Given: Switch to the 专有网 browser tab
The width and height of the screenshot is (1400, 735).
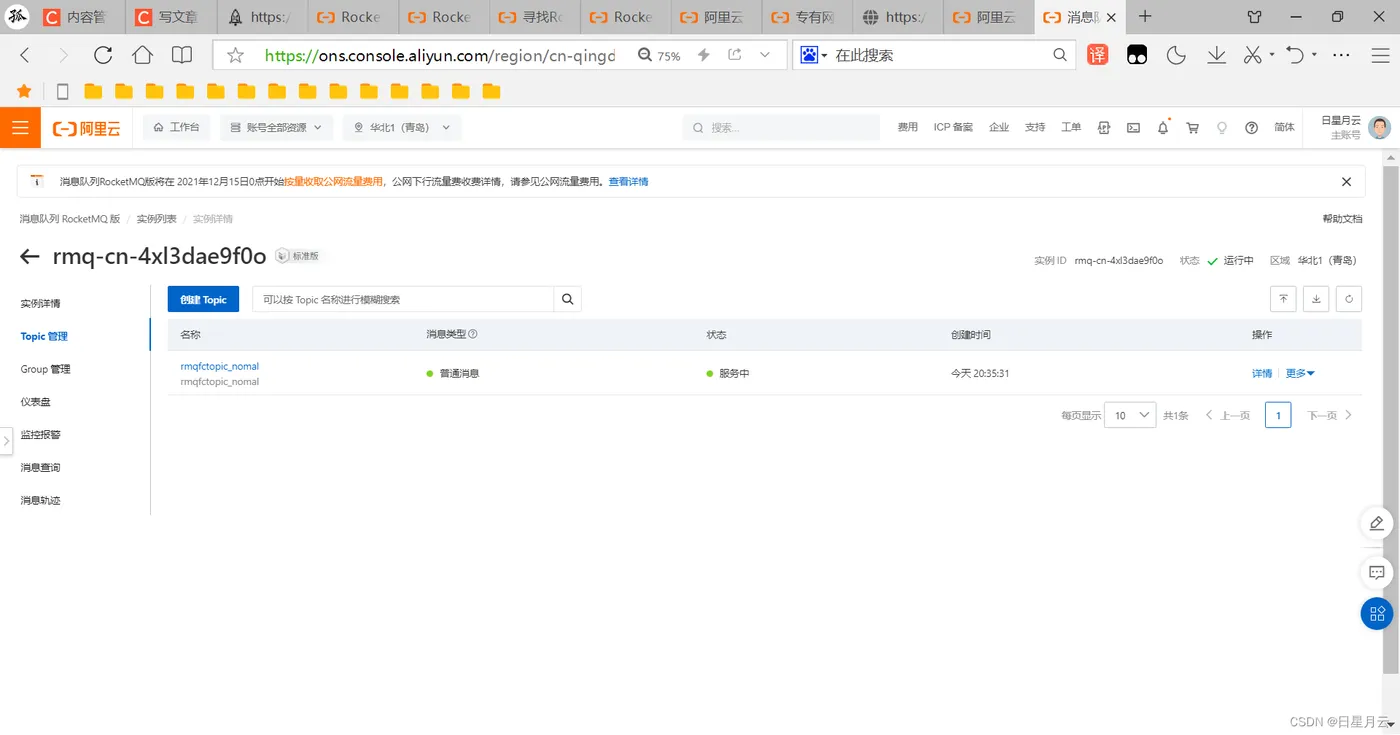Looking at the screenshot, I should (x=807, y=17).
